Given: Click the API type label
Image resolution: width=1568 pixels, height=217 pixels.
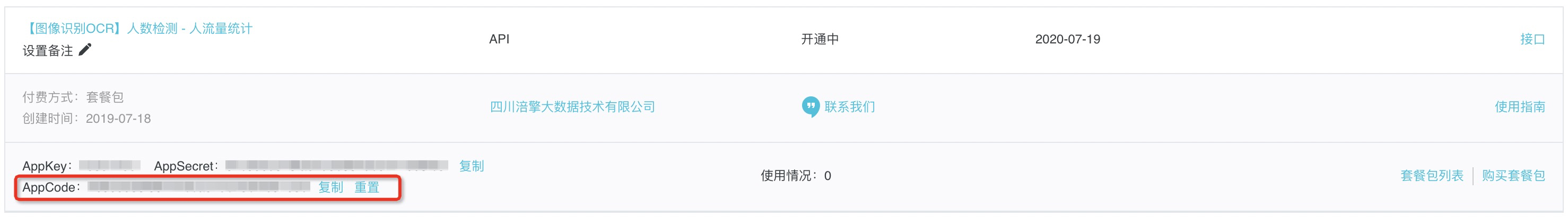Looking at the screenshot, I should 499,39.
